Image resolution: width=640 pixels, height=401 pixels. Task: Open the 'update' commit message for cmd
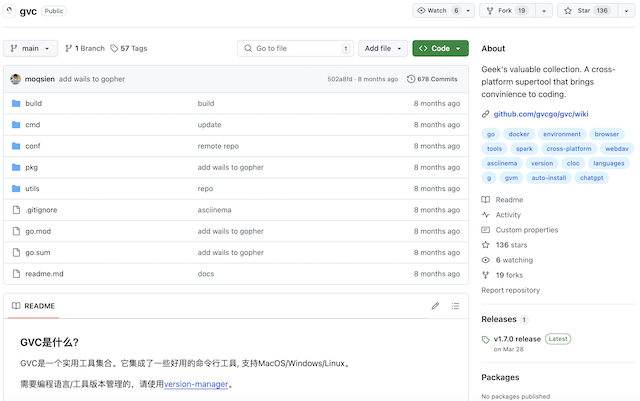click(x=209, y=125)
